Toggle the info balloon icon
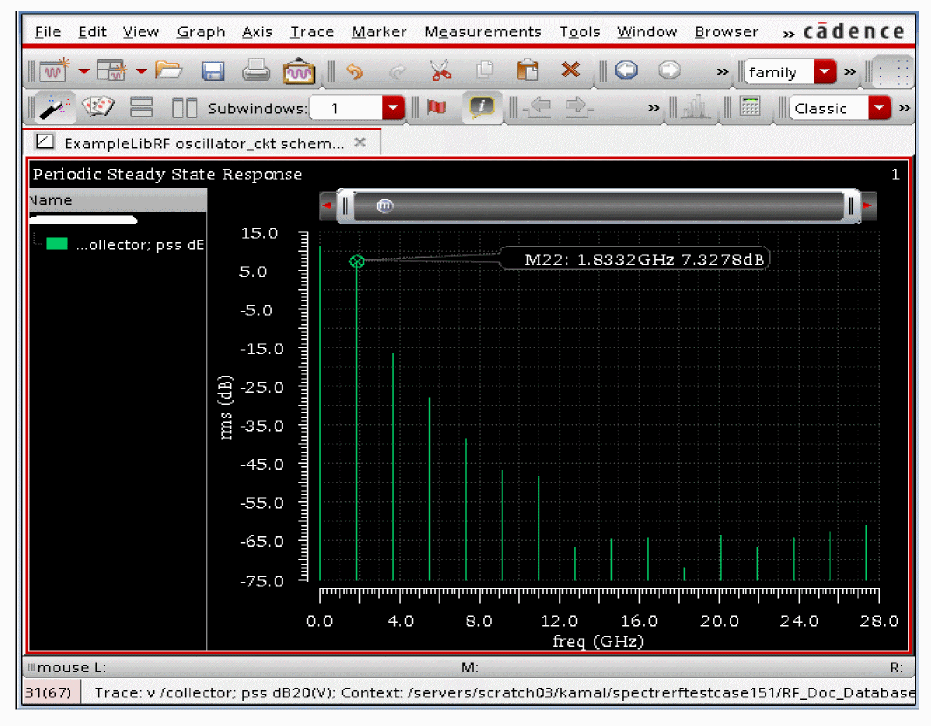 481,107
